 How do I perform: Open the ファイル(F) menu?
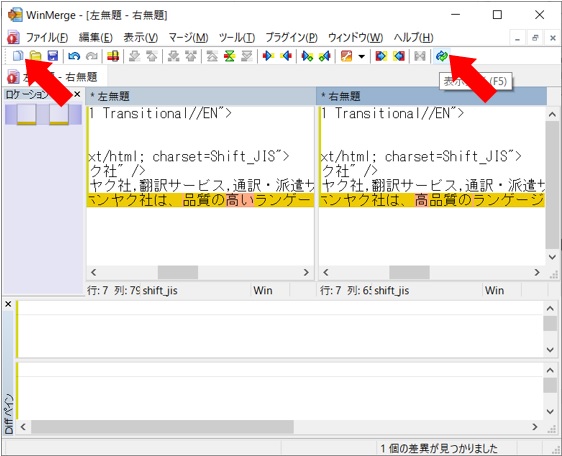point(47,37)
